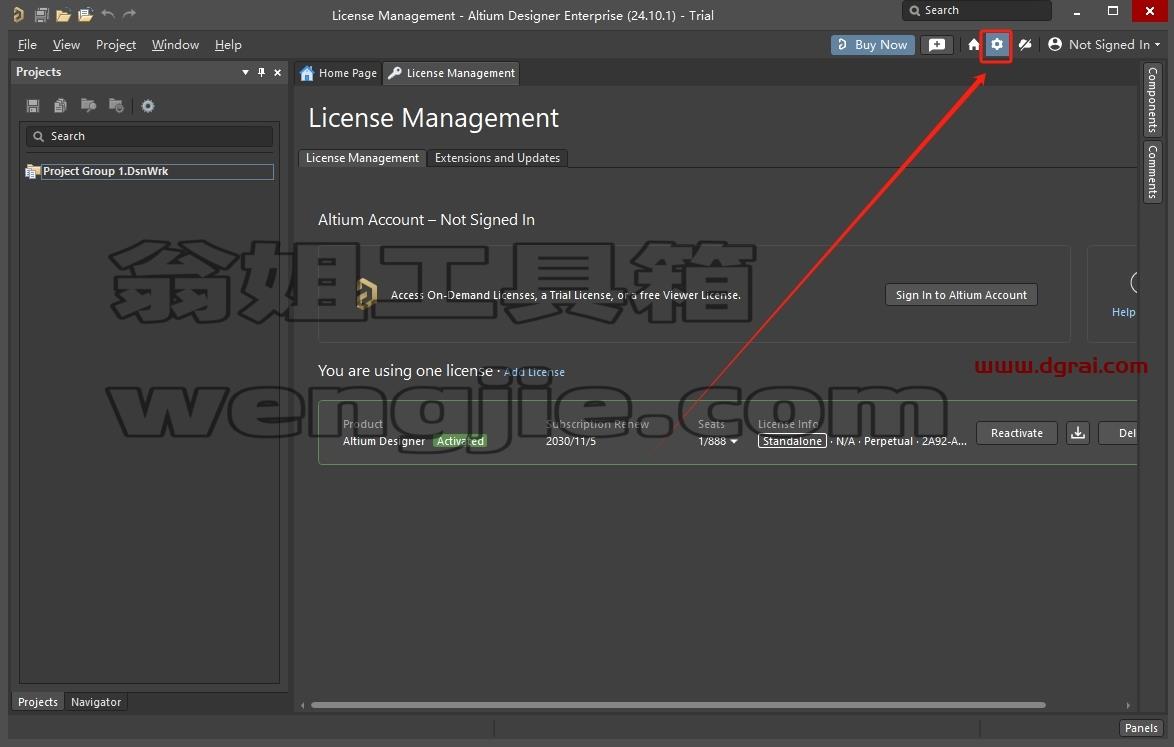Click Sign In to Altium Account button
This screenshot has width=1174, height=747.
(961, 295)
